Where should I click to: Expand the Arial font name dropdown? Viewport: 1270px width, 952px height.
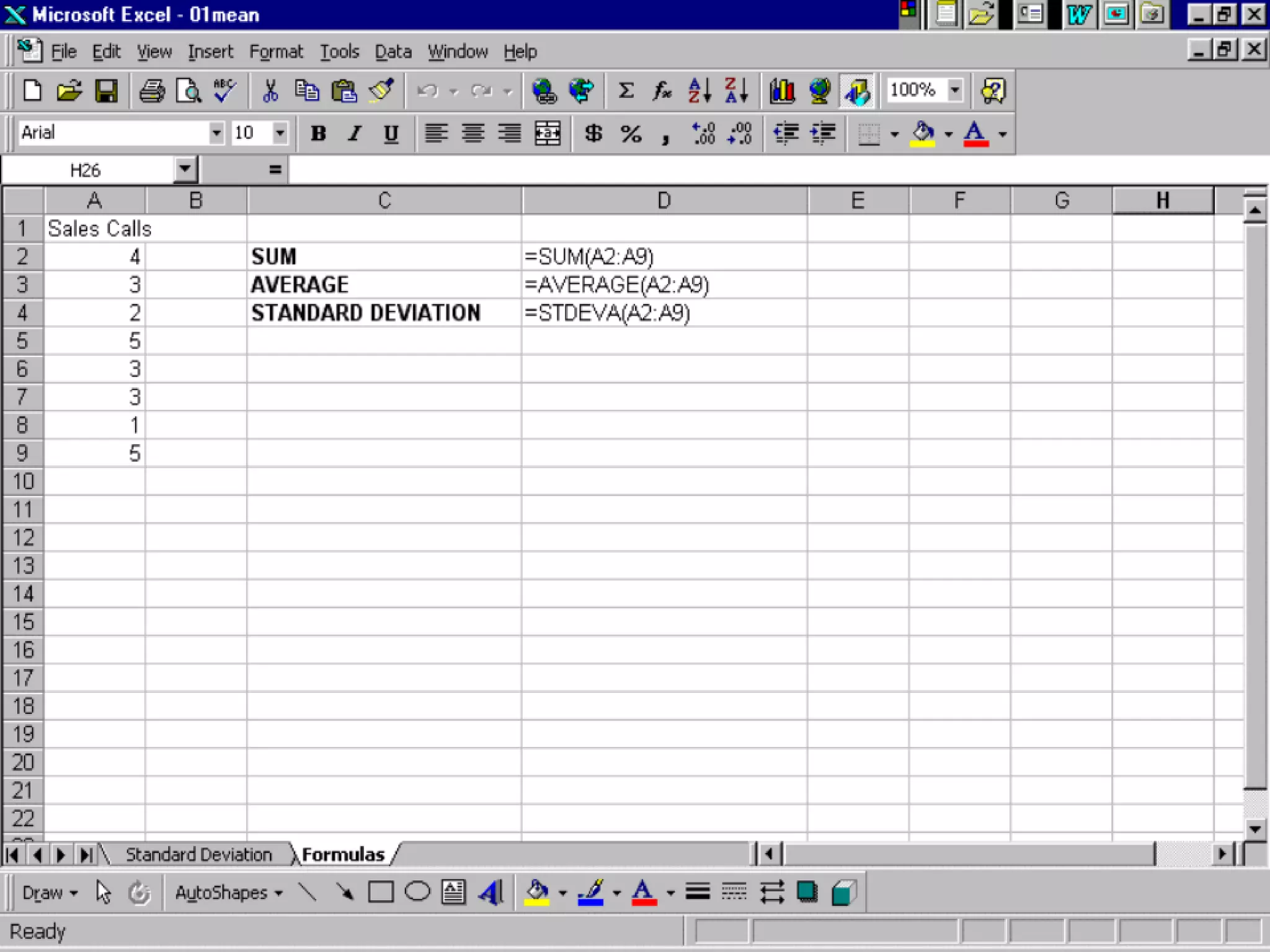pos(216,133)
